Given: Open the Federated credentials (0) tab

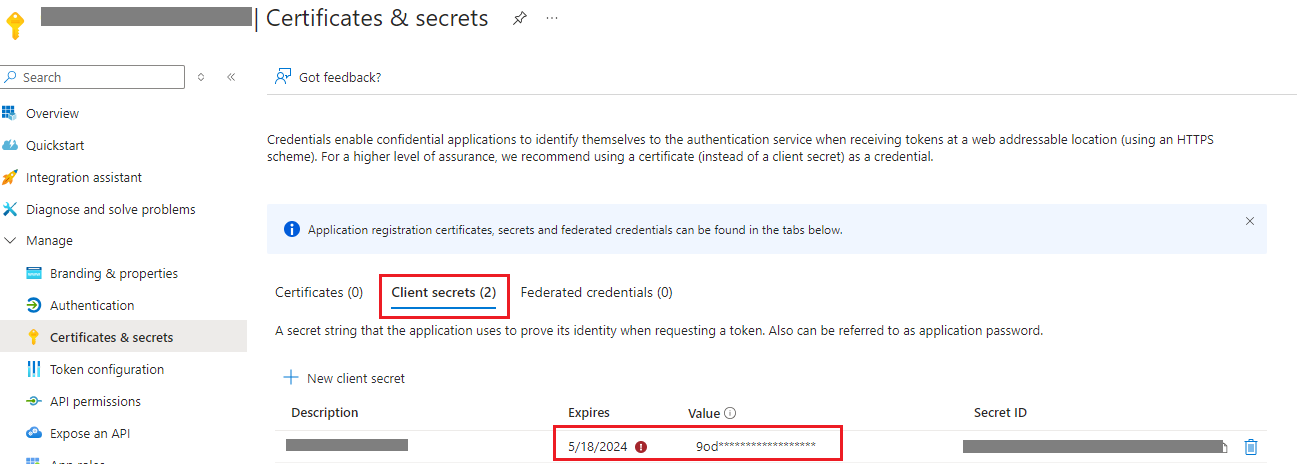Looking at the screenshot, I should (x=596, y=293).
